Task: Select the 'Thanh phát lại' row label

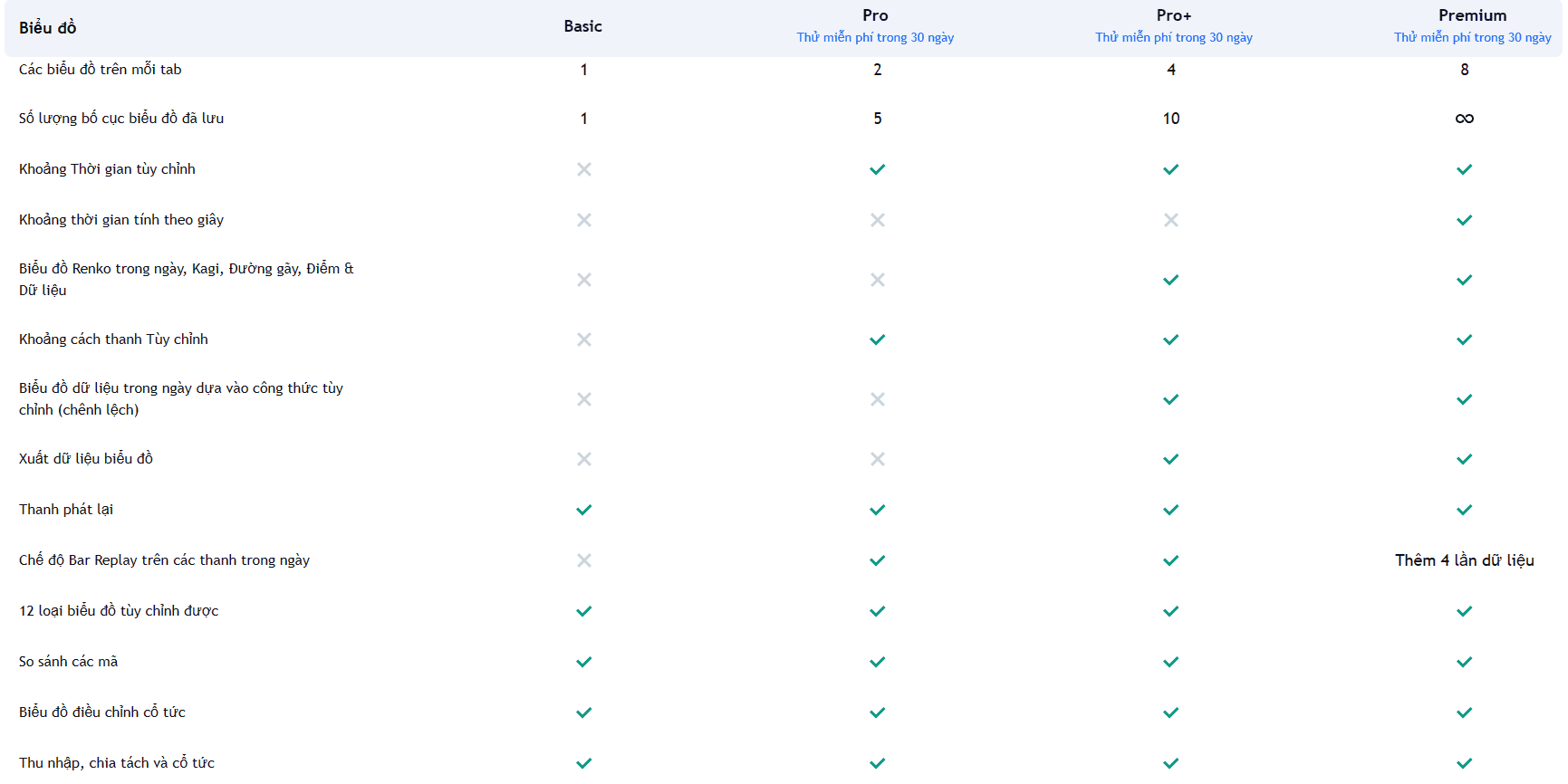Action: (66, 510)
